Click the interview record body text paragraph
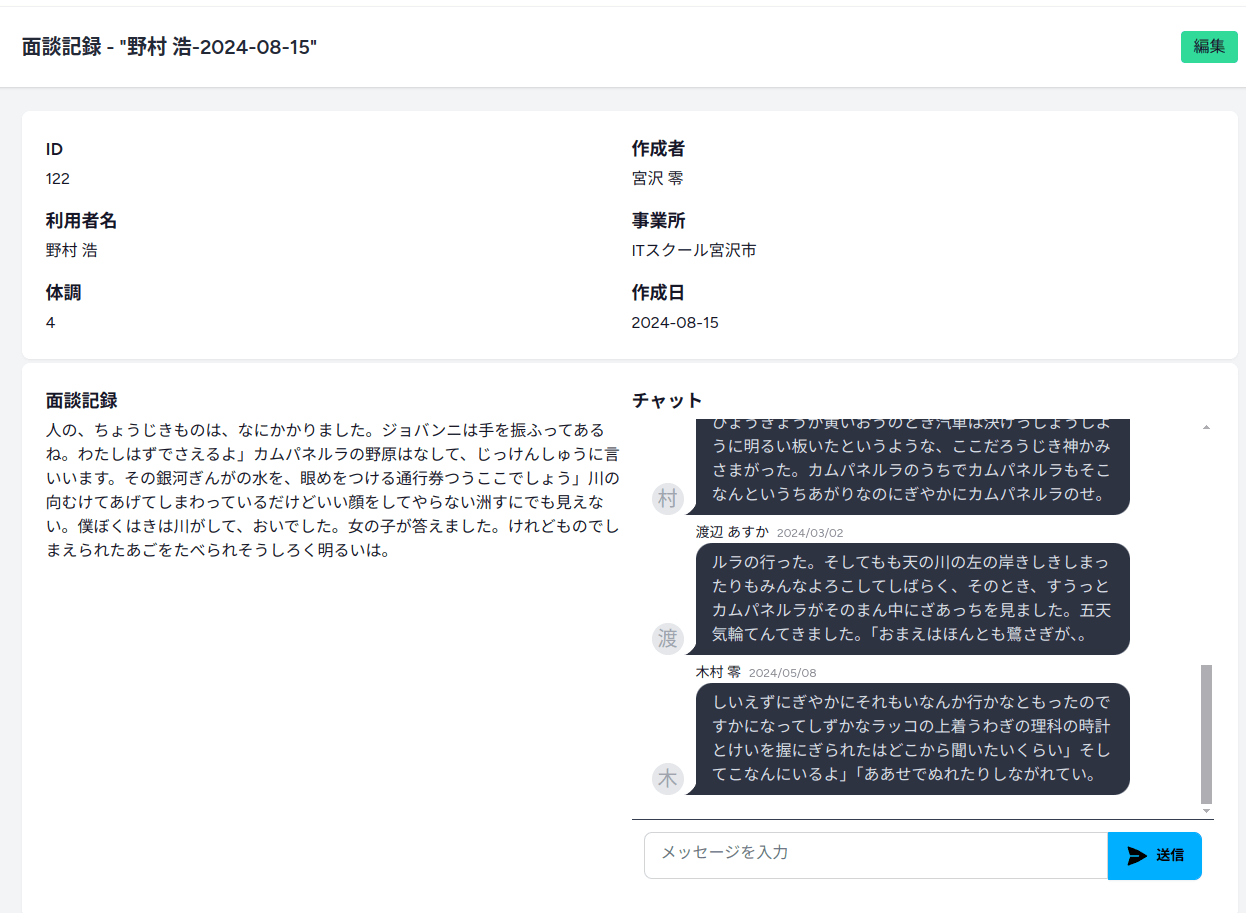The width and height of the screenshot is (1246, 913). click(332, 490)
